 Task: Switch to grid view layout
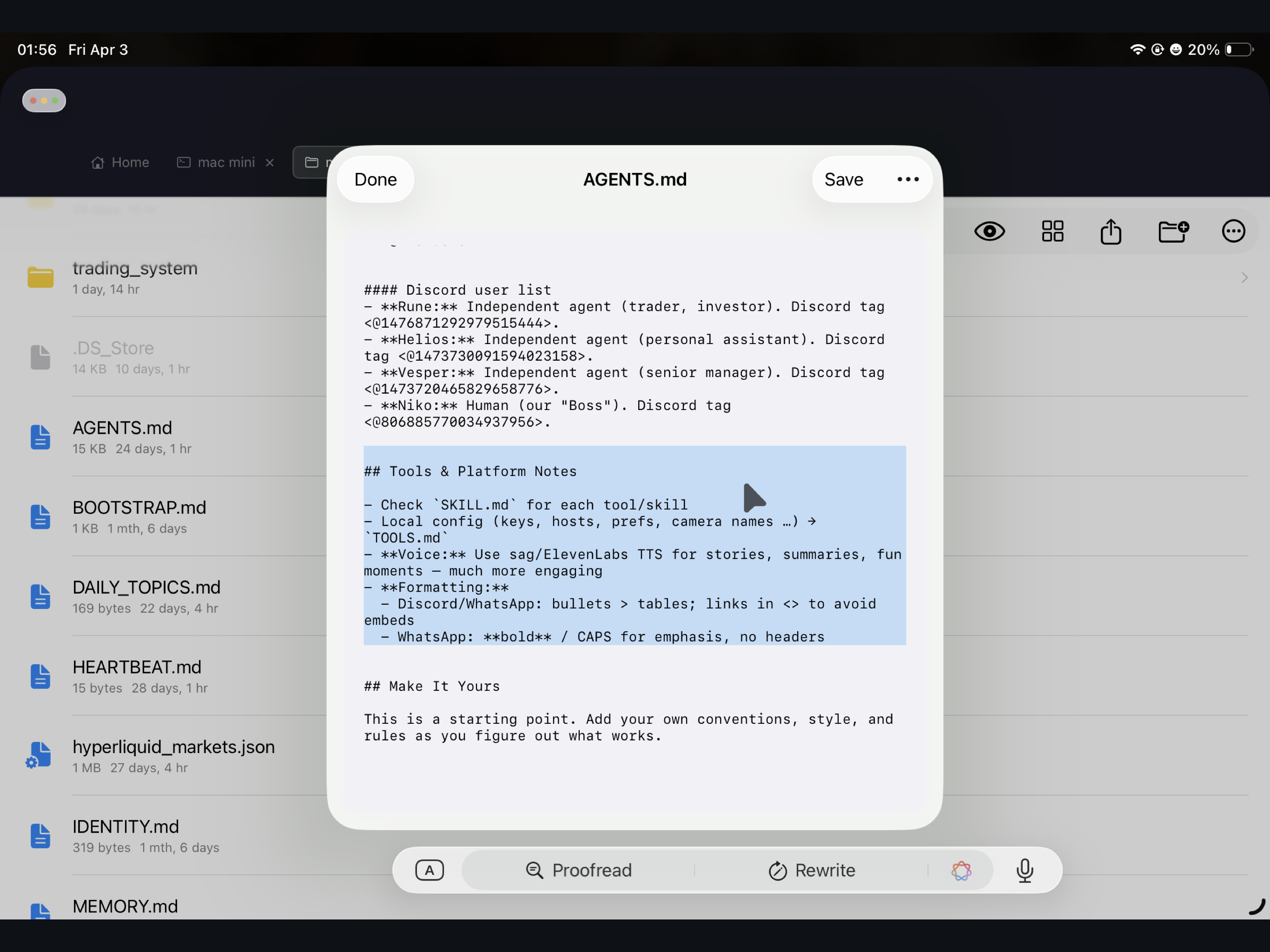coord(1052,231)
